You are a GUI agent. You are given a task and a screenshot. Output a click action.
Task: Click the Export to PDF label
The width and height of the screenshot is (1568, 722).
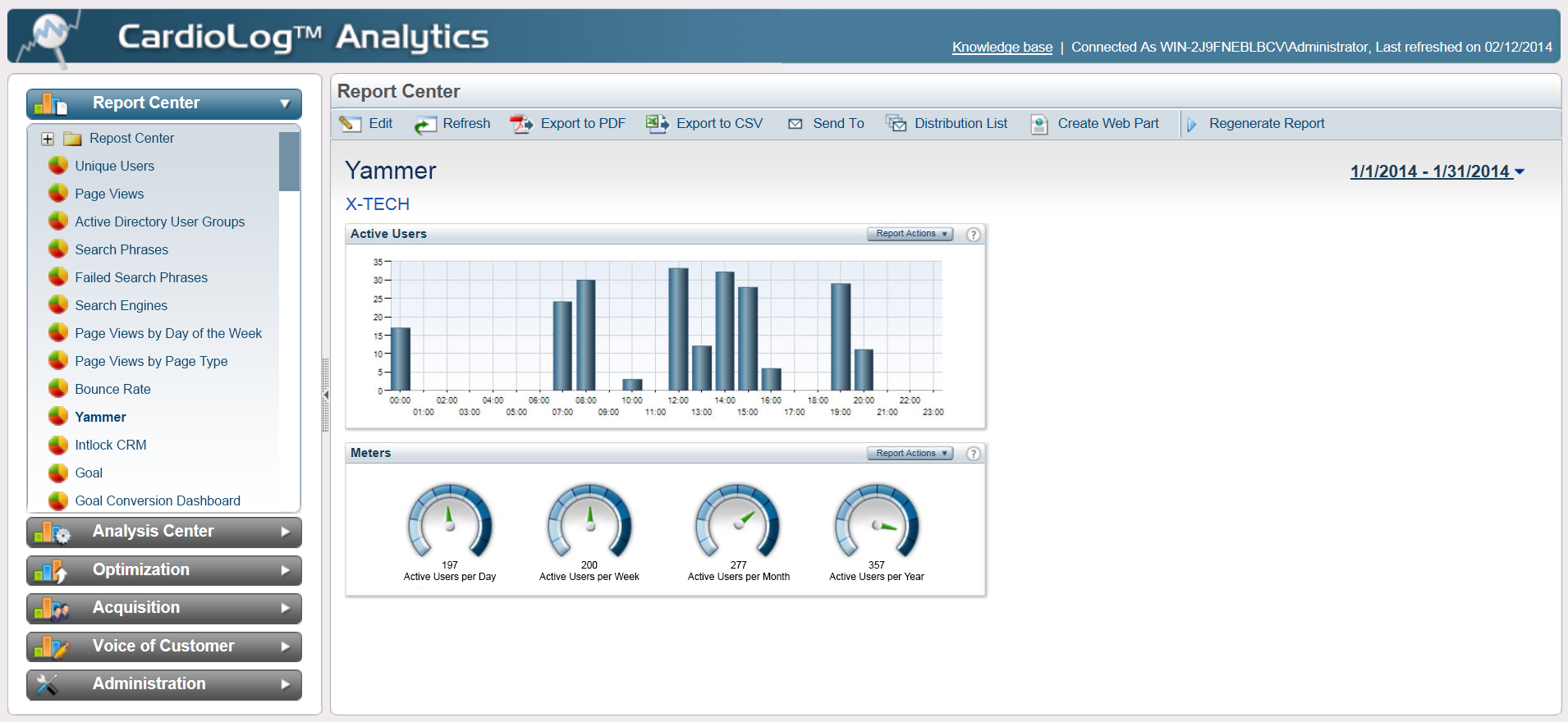[x=583, y=123]
